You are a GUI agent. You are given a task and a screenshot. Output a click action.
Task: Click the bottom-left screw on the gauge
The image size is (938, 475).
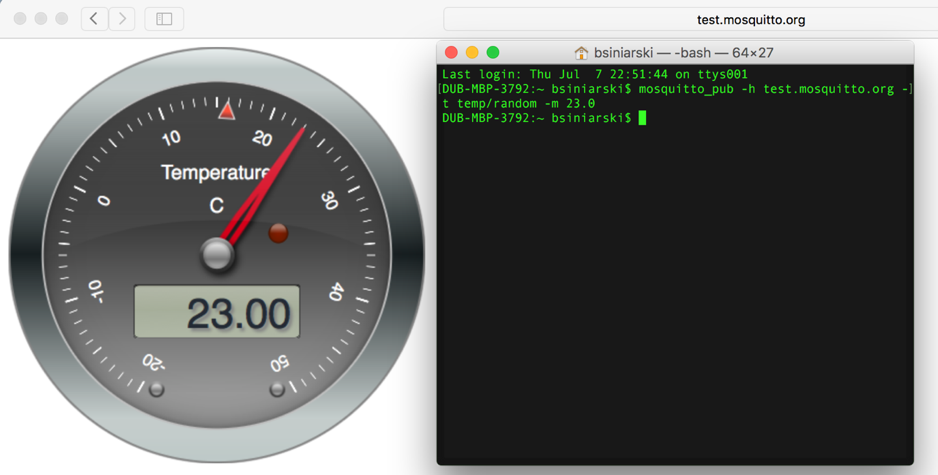tap(156, 389)
